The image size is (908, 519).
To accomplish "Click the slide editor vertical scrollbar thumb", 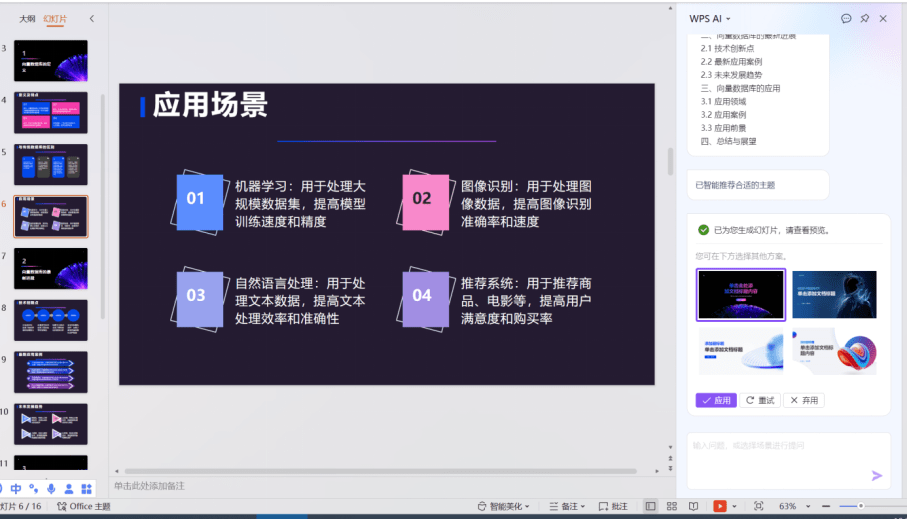I will (x=670, y=161).
